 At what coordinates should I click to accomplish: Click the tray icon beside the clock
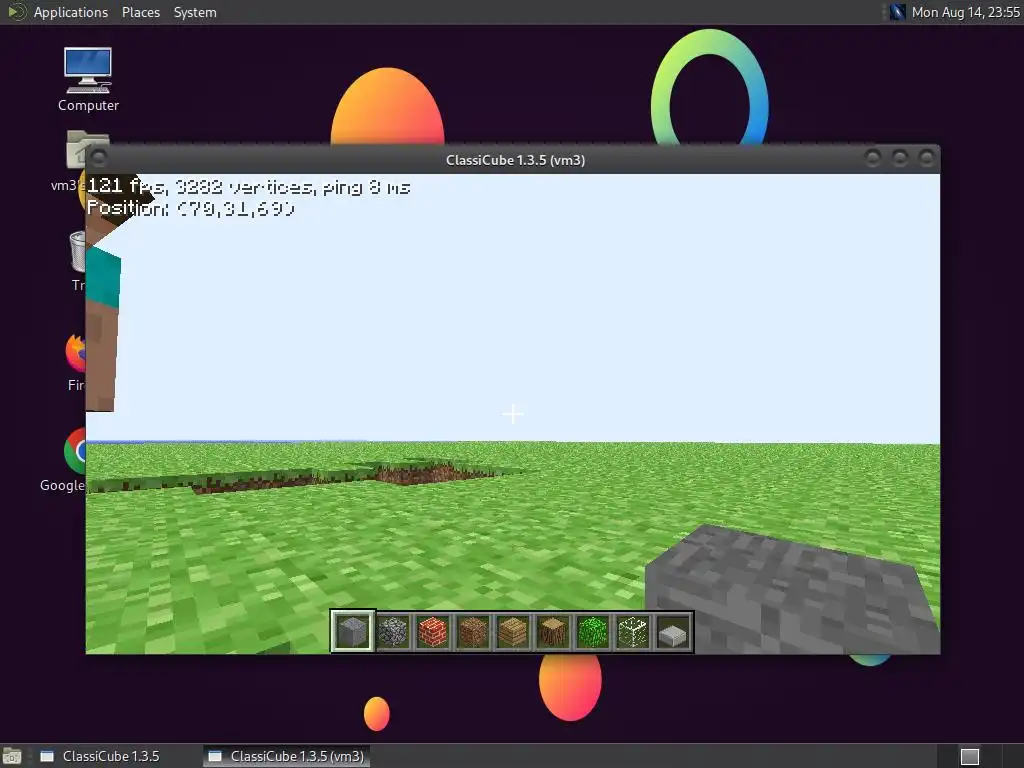tap(897, 12)
